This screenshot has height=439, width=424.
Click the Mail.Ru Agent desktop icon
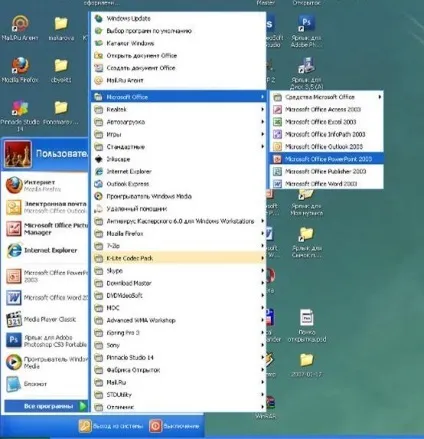click(x=20, y=24)
